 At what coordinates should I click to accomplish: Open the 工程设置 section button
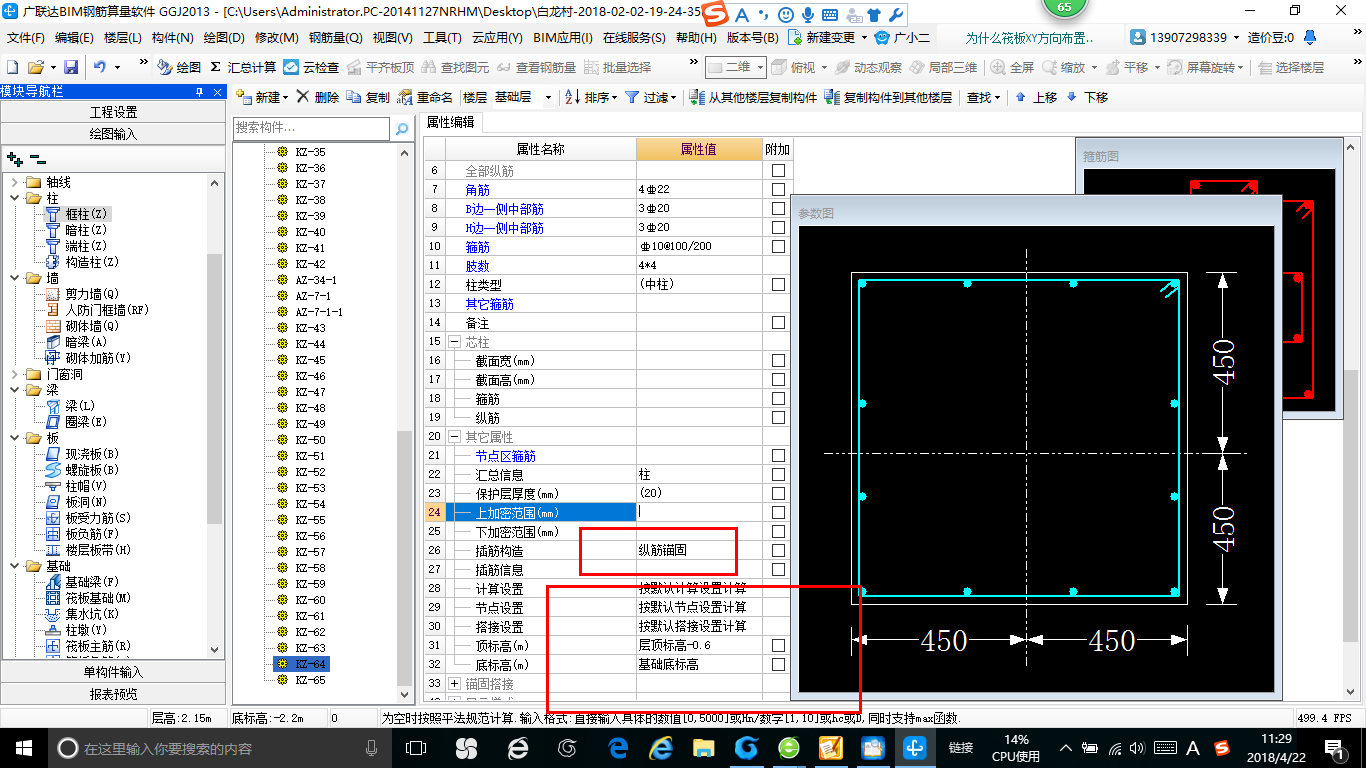[113, 112]
